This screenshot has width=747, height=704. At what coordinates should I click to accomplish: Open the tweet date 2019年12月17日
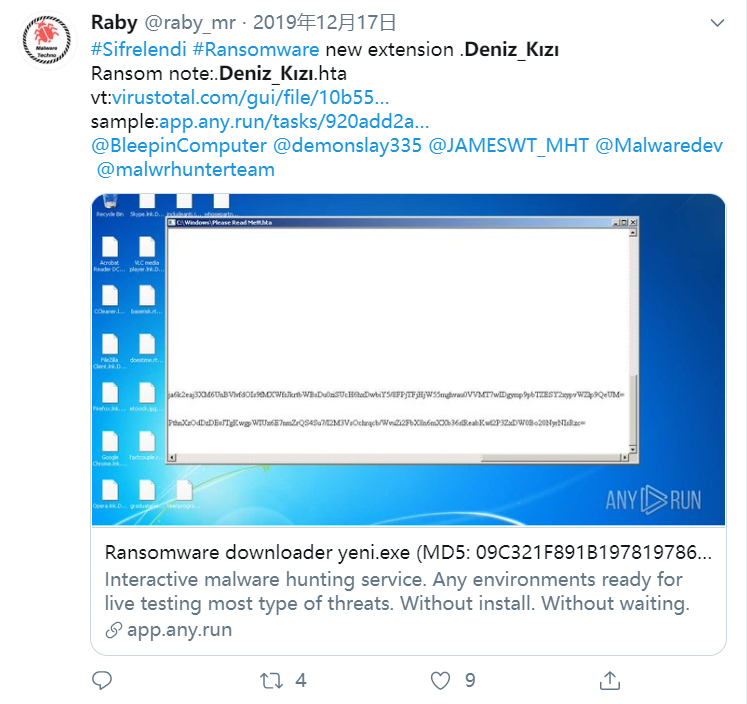[x=324, y=22]
